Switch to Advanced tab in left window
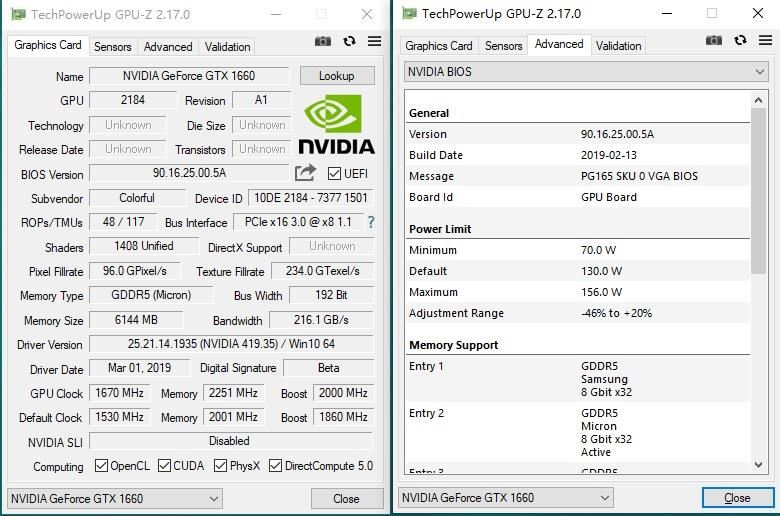 coord(168,47)
